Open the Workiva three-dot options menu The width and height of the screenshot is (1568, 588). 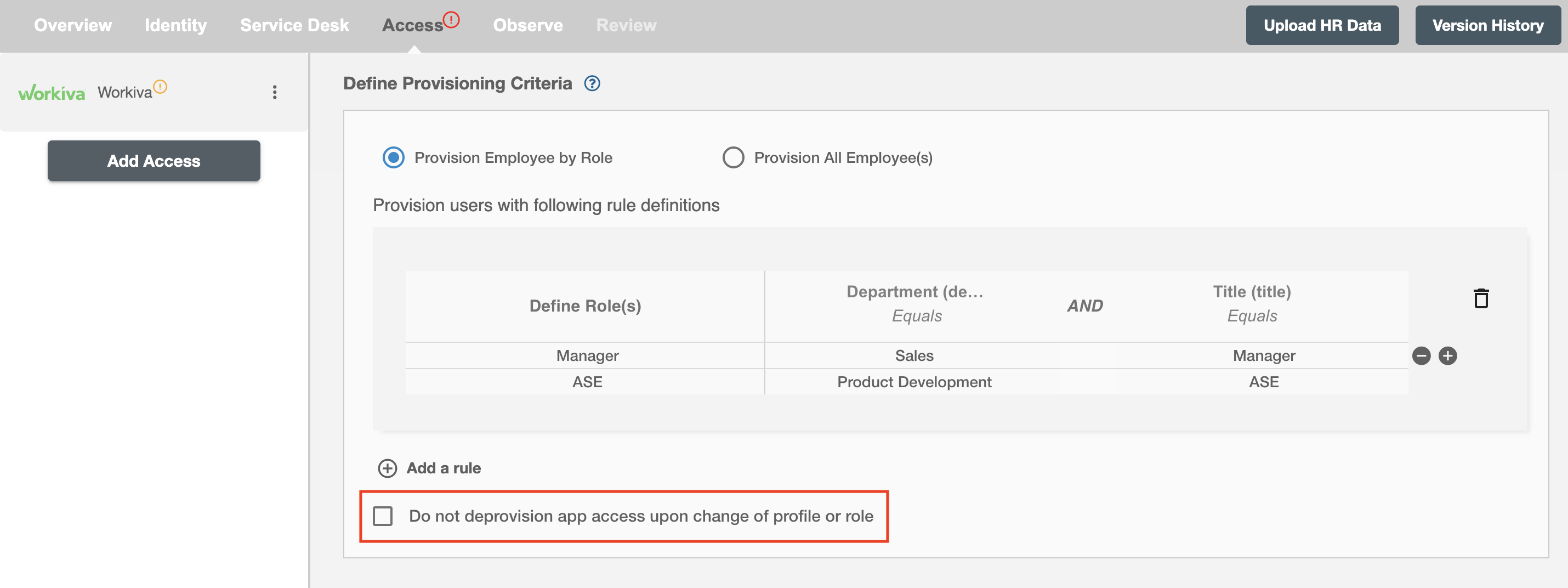point(275,92)
